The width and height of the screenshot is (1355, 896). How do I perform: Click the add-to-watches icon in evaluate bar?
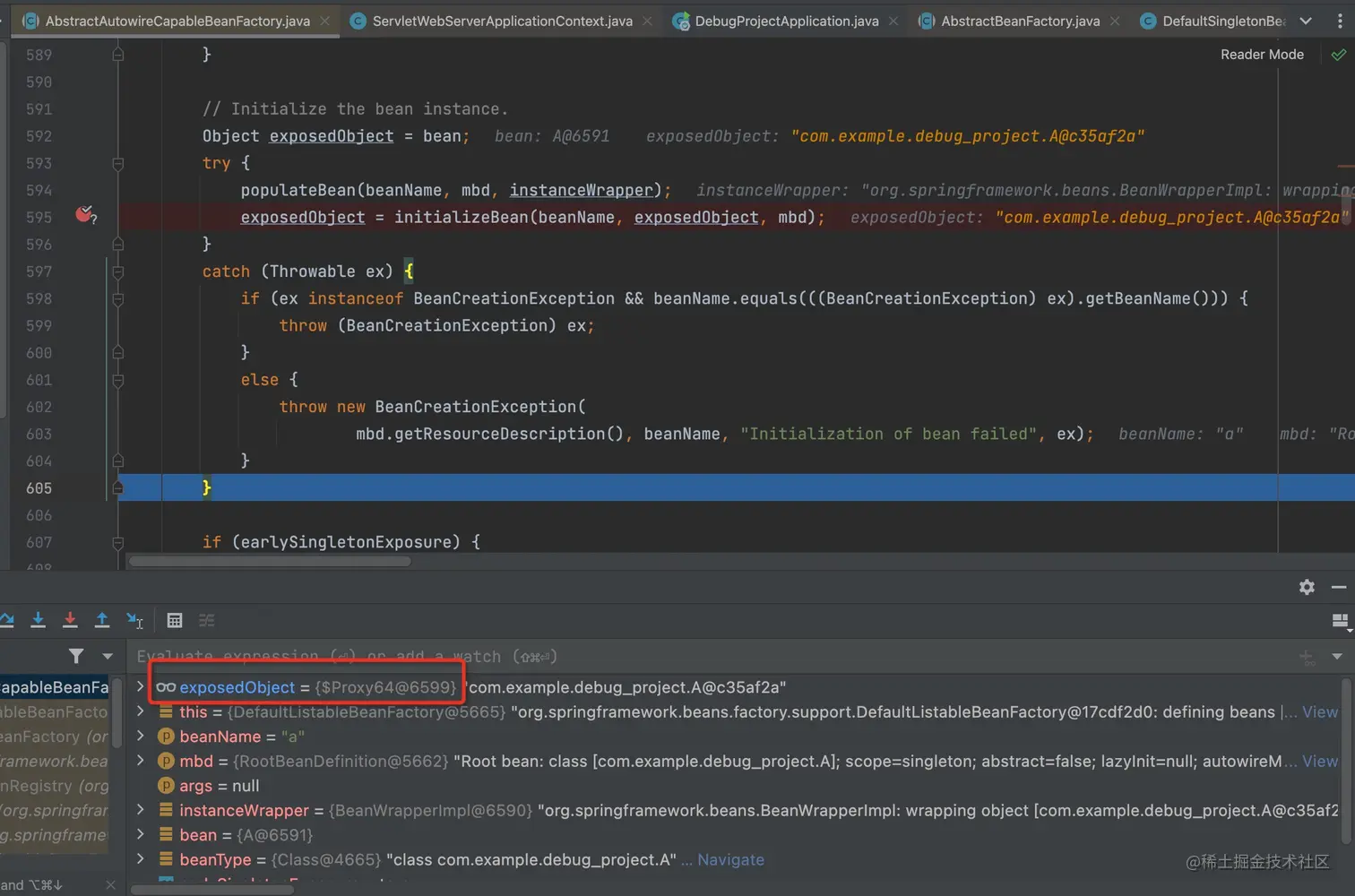click(1308, 658)
